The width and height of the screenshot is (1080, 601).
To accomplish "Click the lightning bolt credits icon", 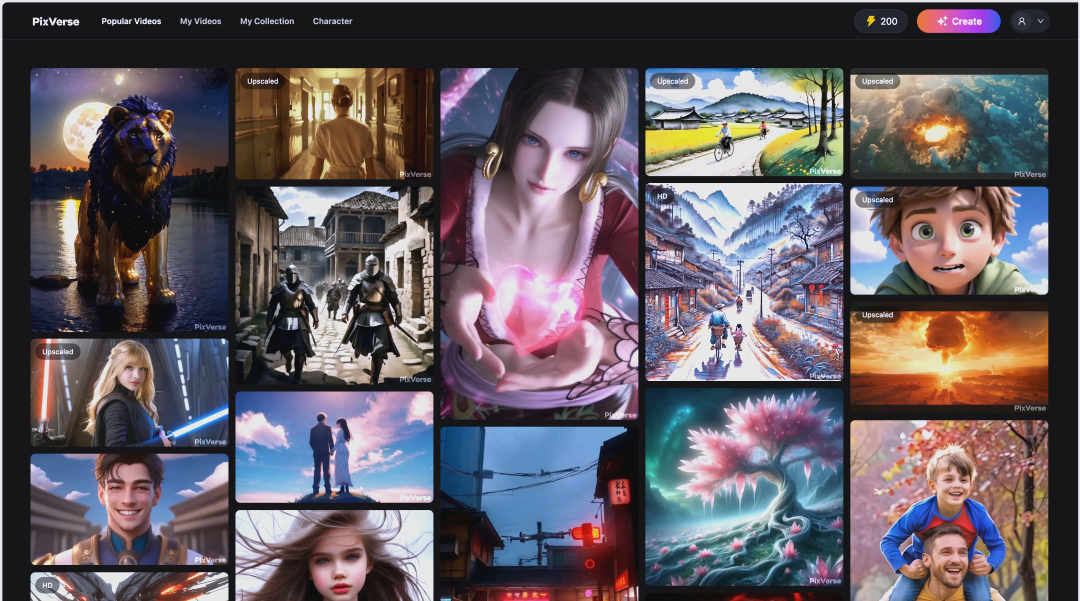I will (x=870, y=21).
